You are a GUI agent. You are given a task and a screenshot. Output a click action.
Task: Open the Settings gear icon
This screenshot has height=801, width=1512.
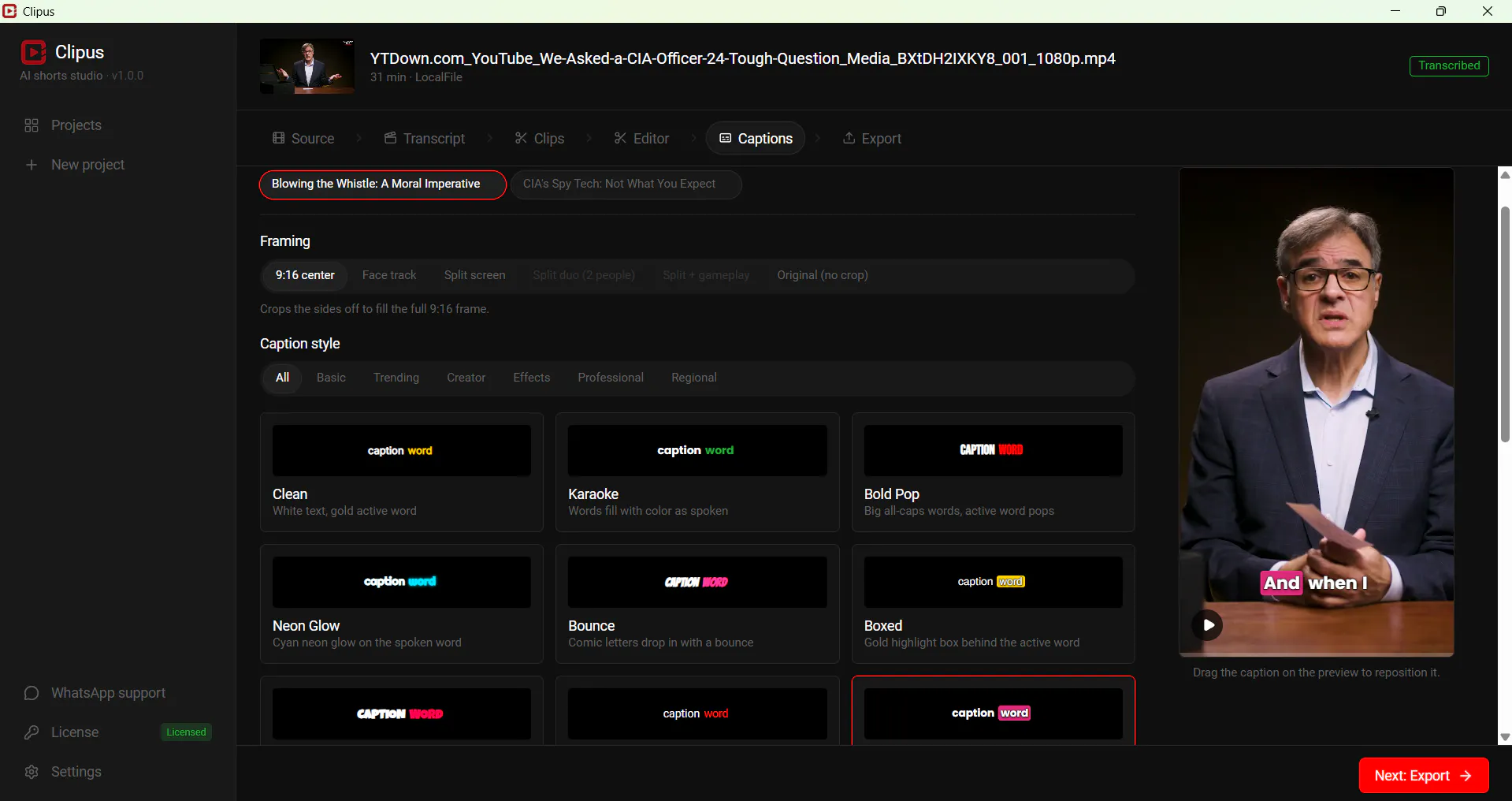(32, 772)
